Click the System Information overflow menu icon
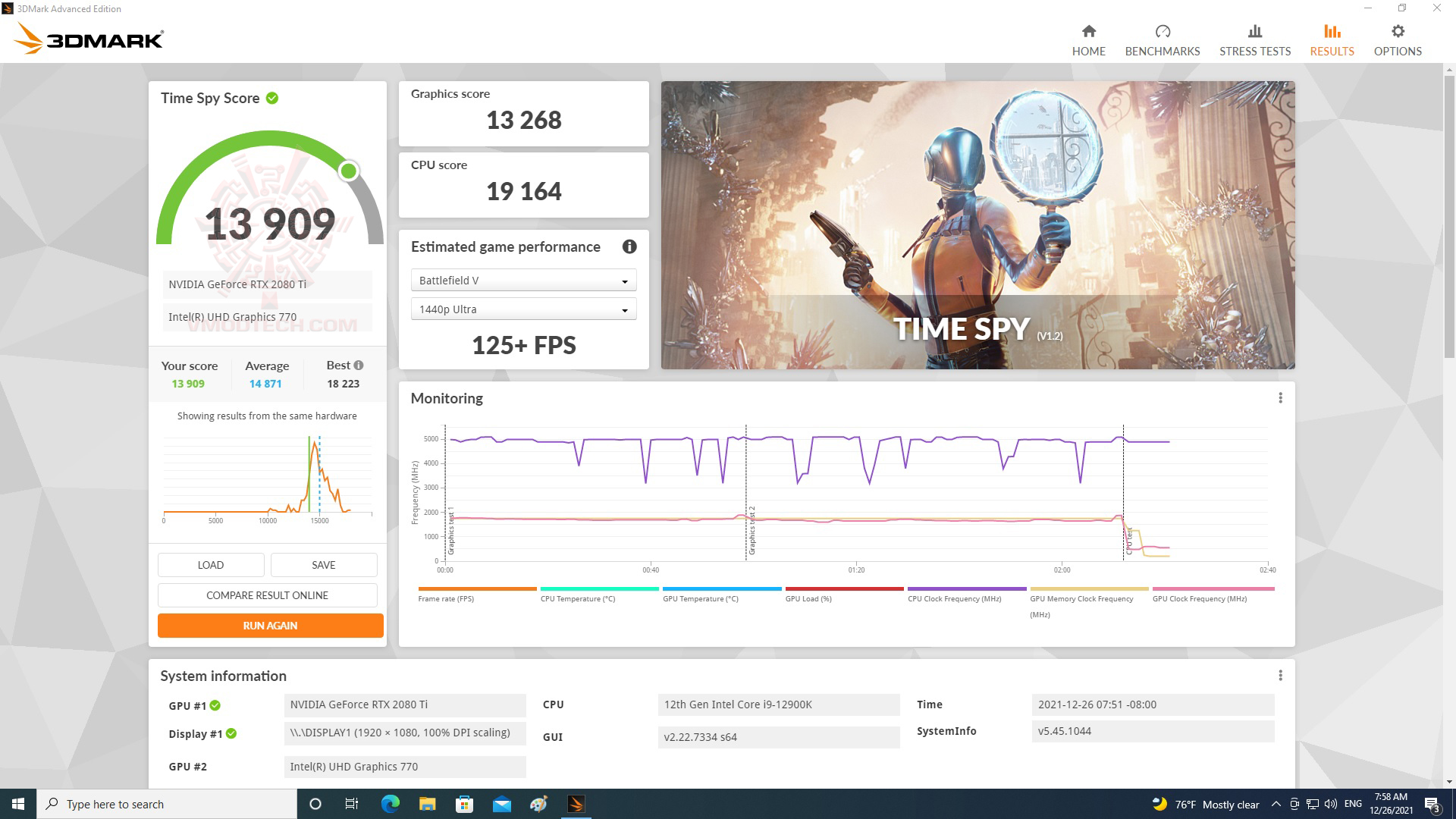This screenshot has height=819, width=1456. point(1281,675)
